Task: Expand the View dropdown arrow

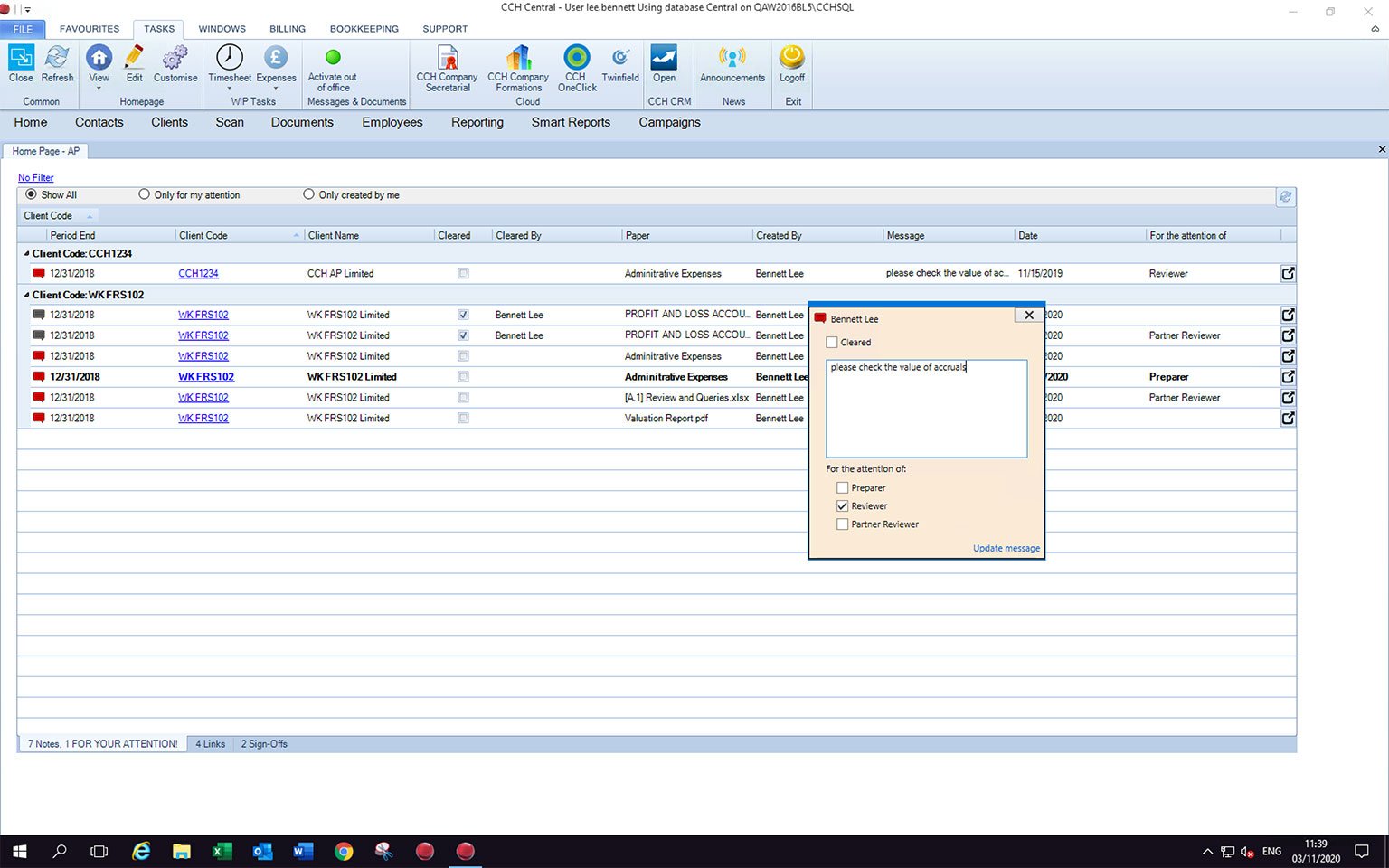Action: coord(99,89)
